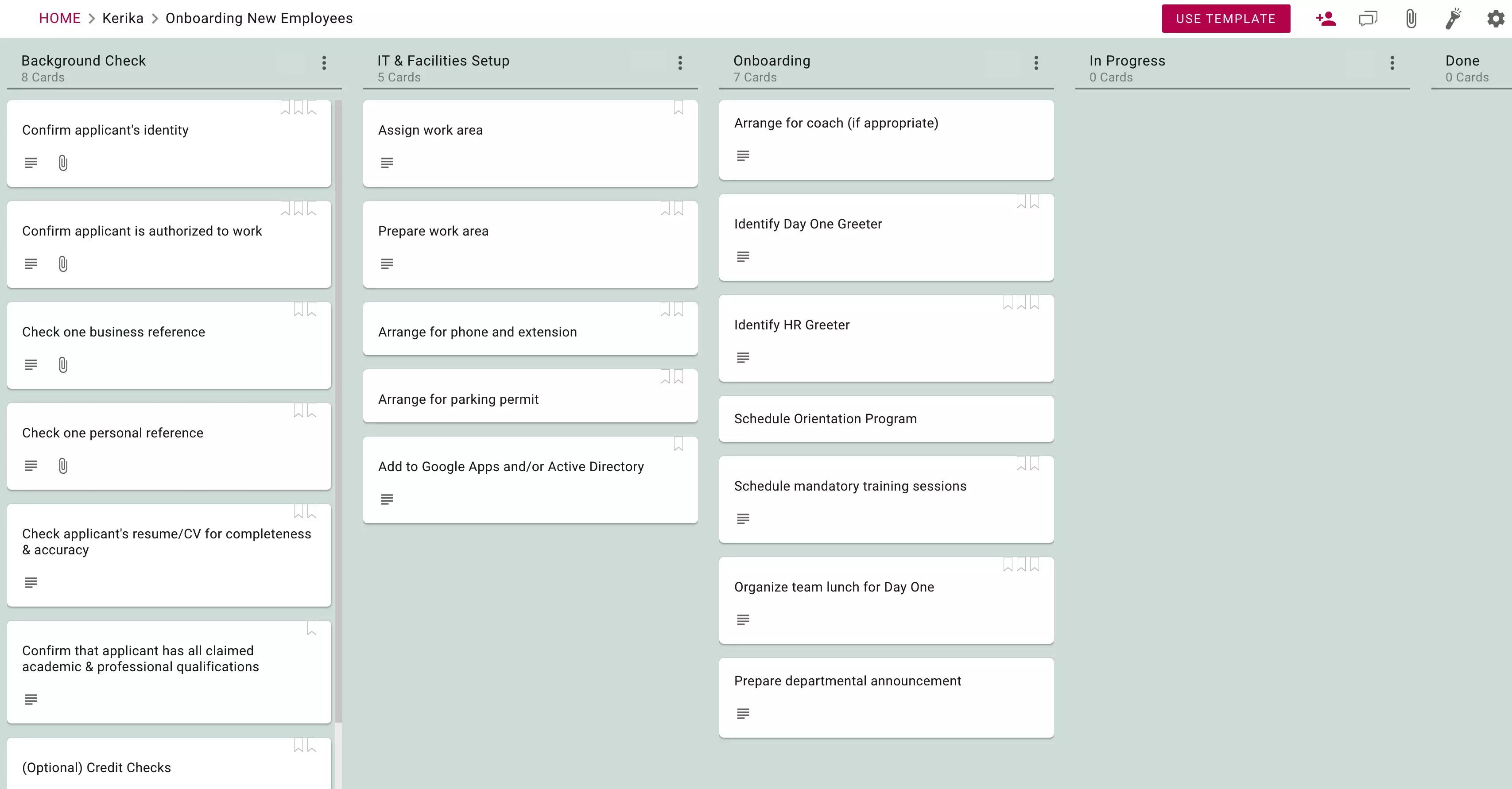Click details icon on Identify Day One Greeter
This screenshot has height=789, width=1512.
[x=743, y=256]
